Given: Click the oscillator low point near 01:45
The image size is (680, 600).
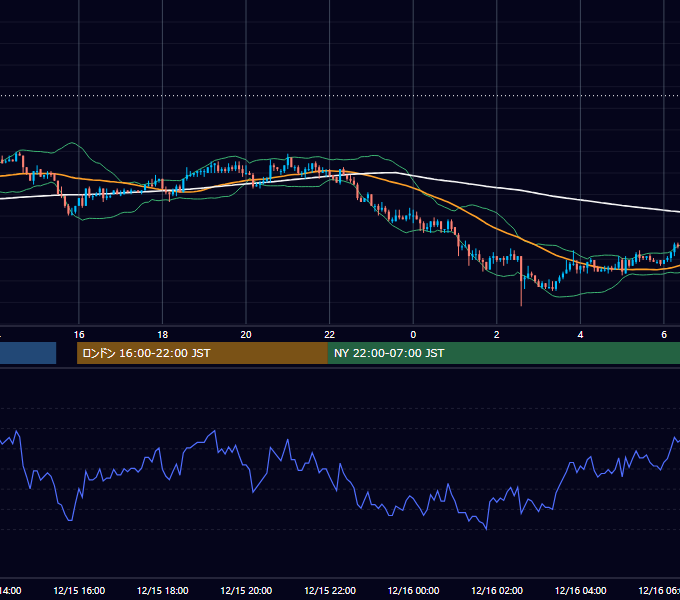Looking at the screenshot, I should point(486,528).
